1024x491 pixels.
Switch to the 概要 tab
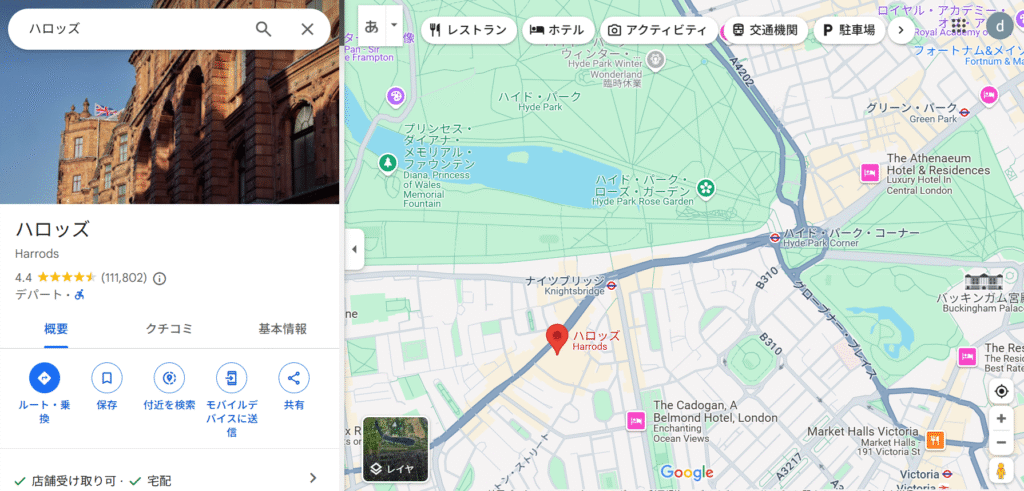(56, 329)
